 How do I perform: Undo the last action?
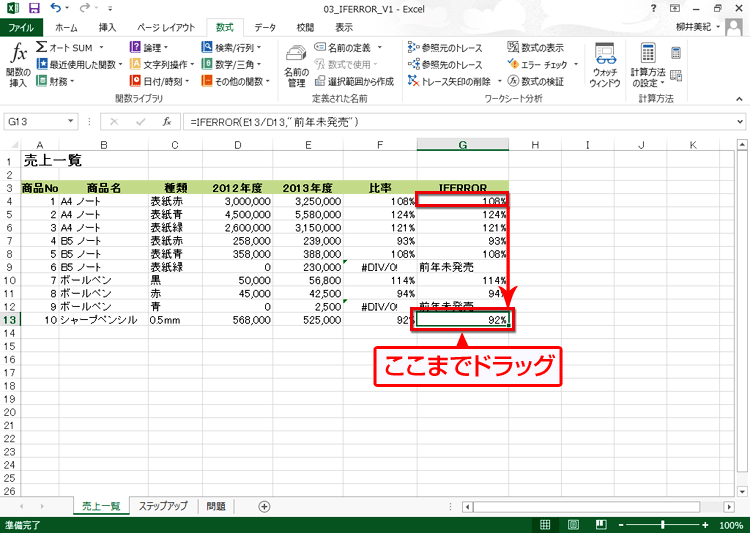point(55,8)
